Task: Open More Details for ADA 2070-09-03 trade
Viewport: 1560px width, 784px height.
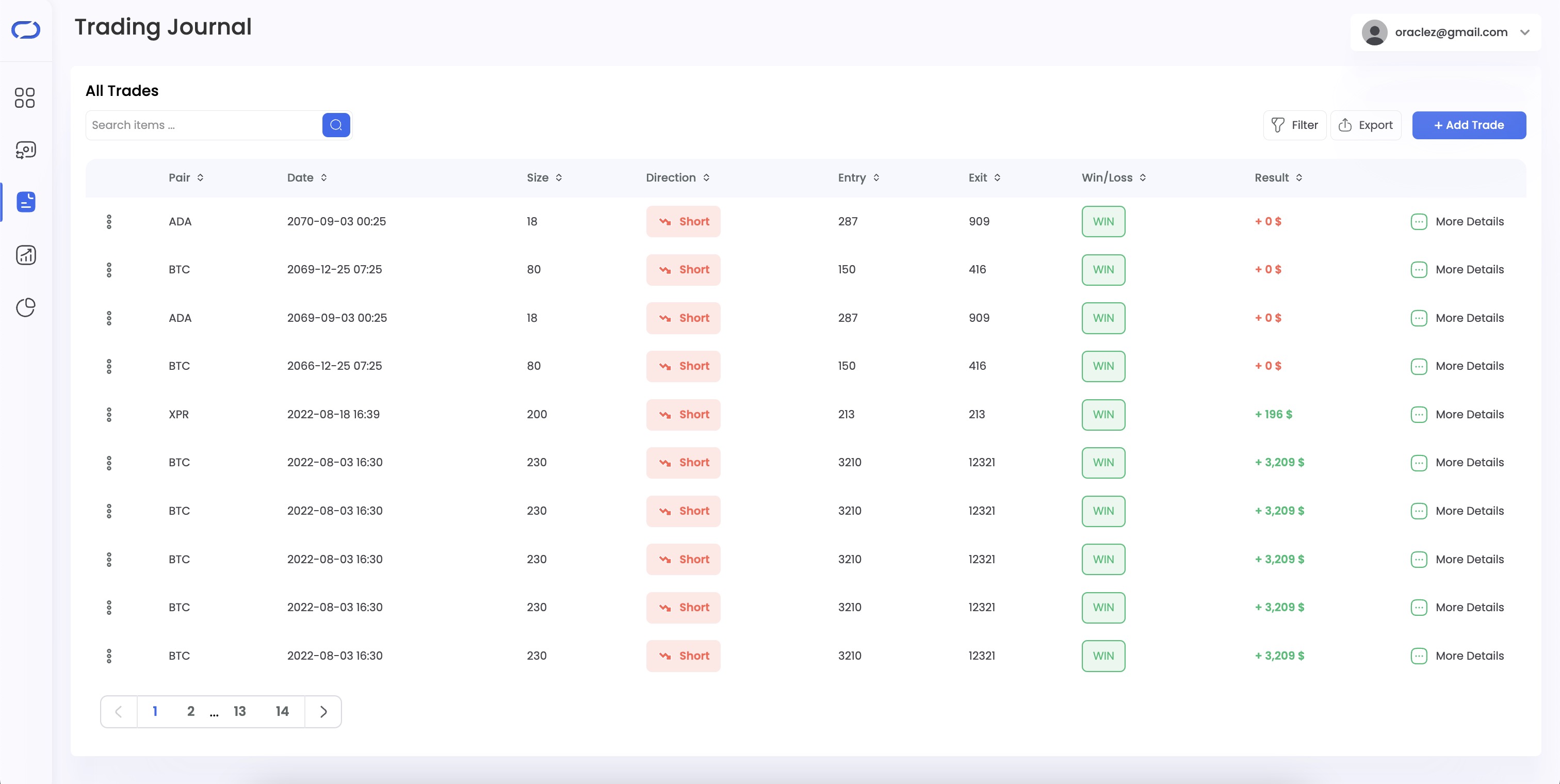Action: pos(1457,222)
